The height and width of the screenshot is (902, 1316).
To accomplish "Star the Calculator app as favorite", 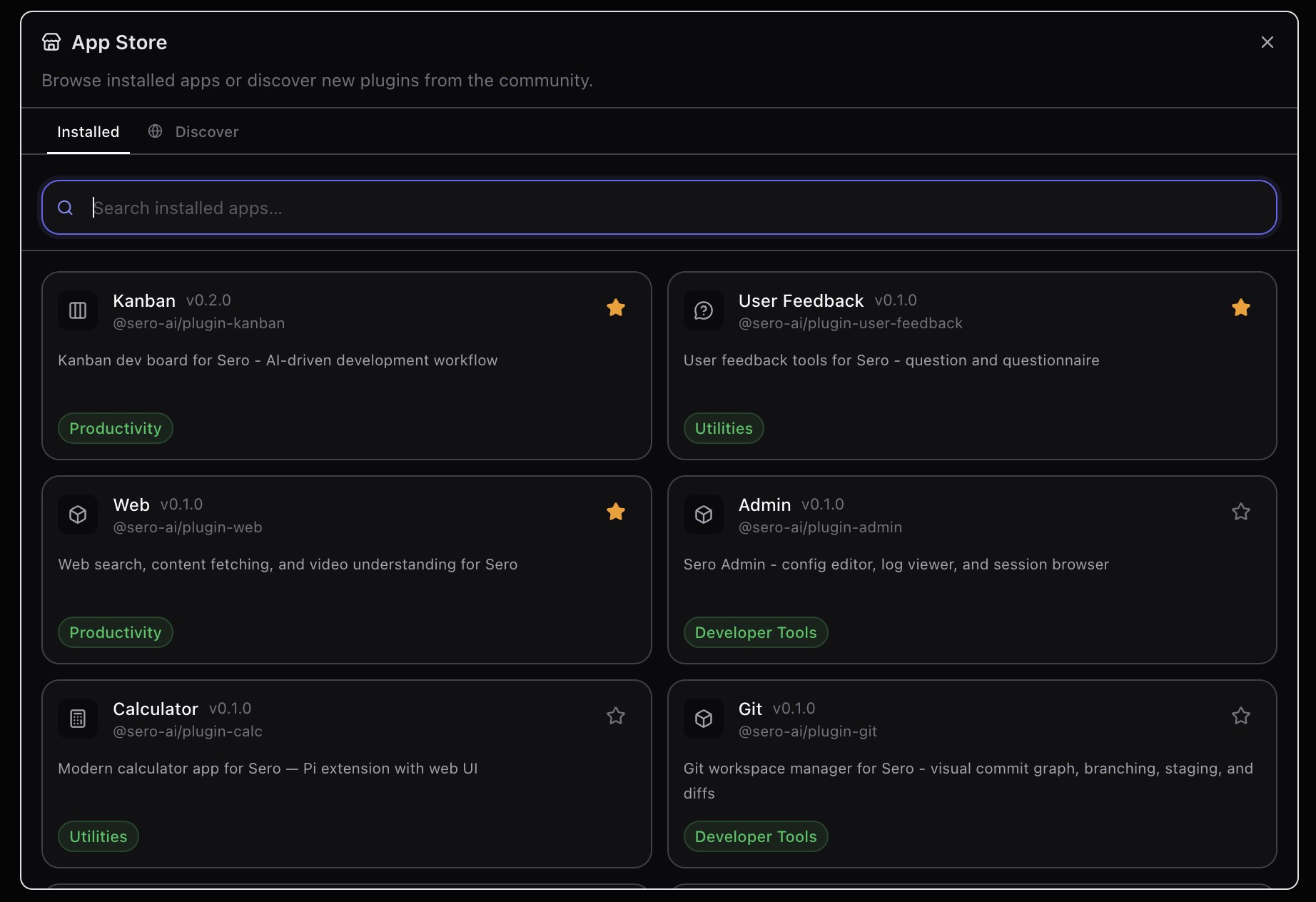I will coord(615,716).
